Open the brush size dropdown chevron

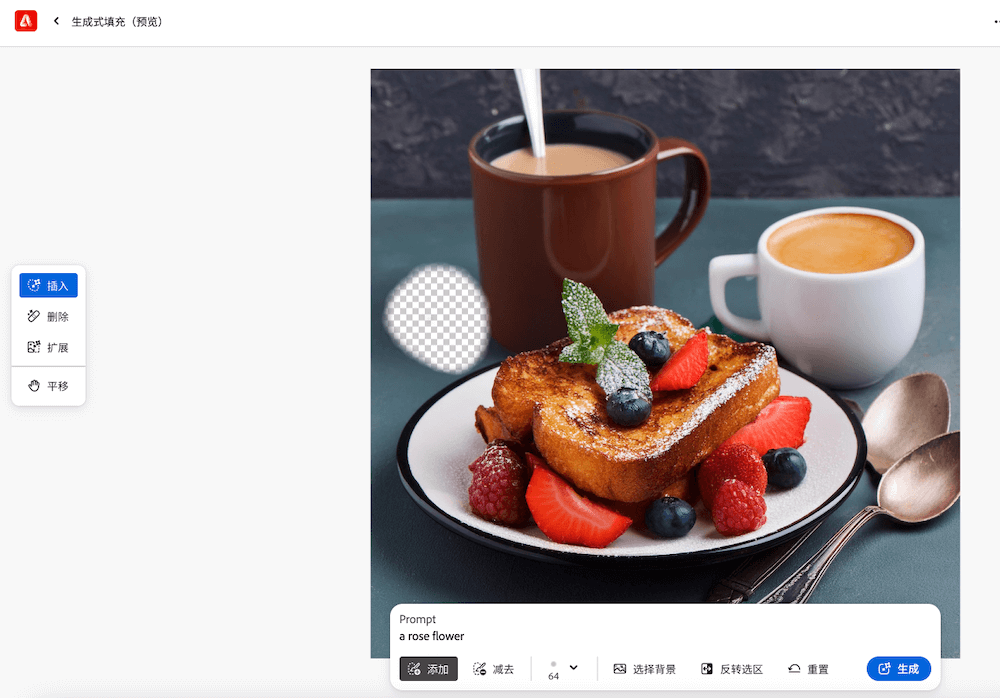click(573, 667)
